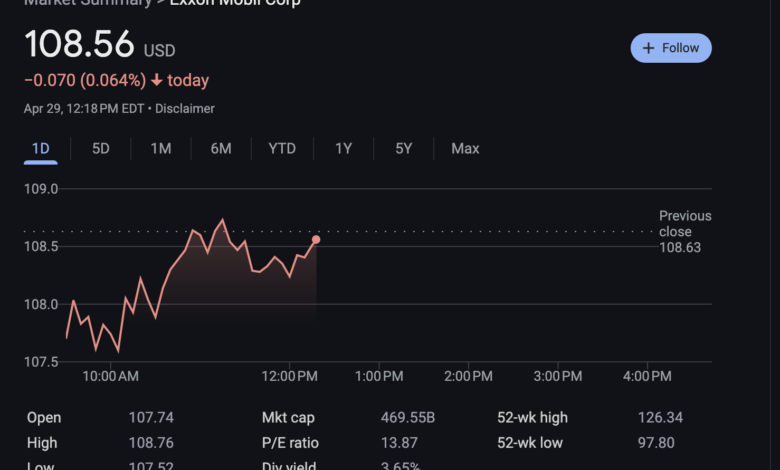Click the 52-wk low value 97.80

point(656,443)
